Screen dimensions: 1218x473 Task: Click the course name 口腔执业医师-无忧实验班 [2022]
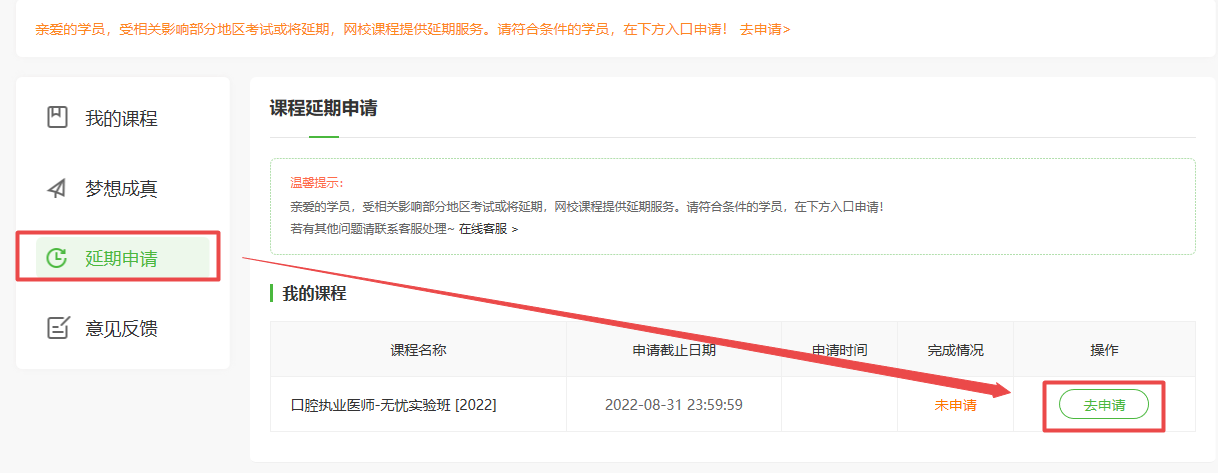coord(393,405)
